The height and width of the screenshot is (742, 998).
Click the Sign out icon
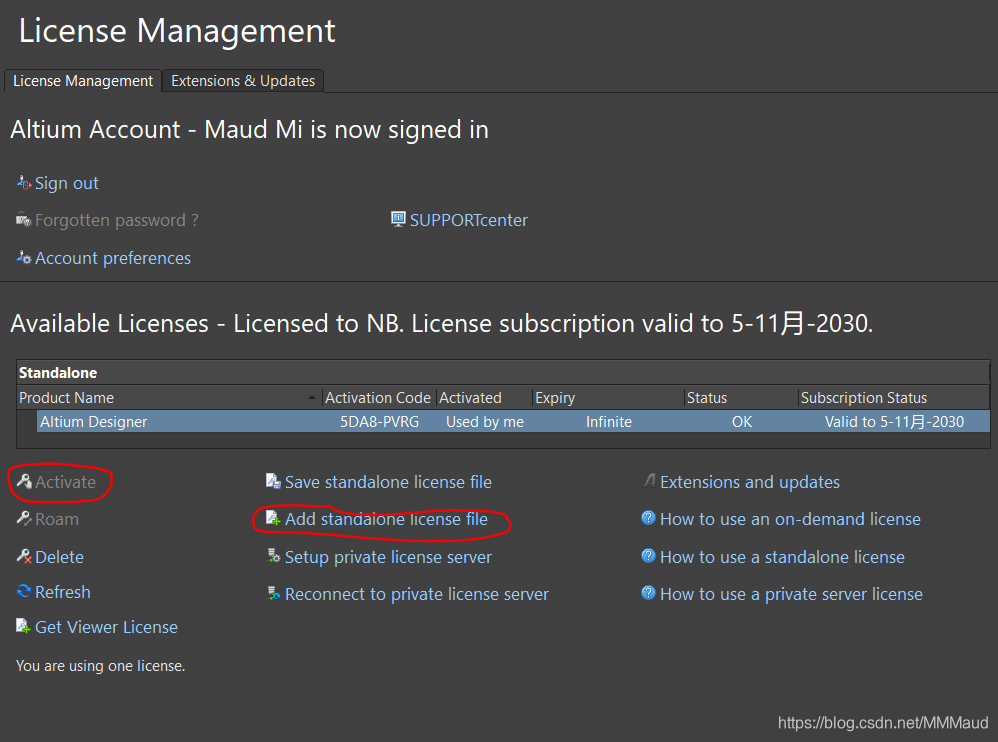[24, 183]
